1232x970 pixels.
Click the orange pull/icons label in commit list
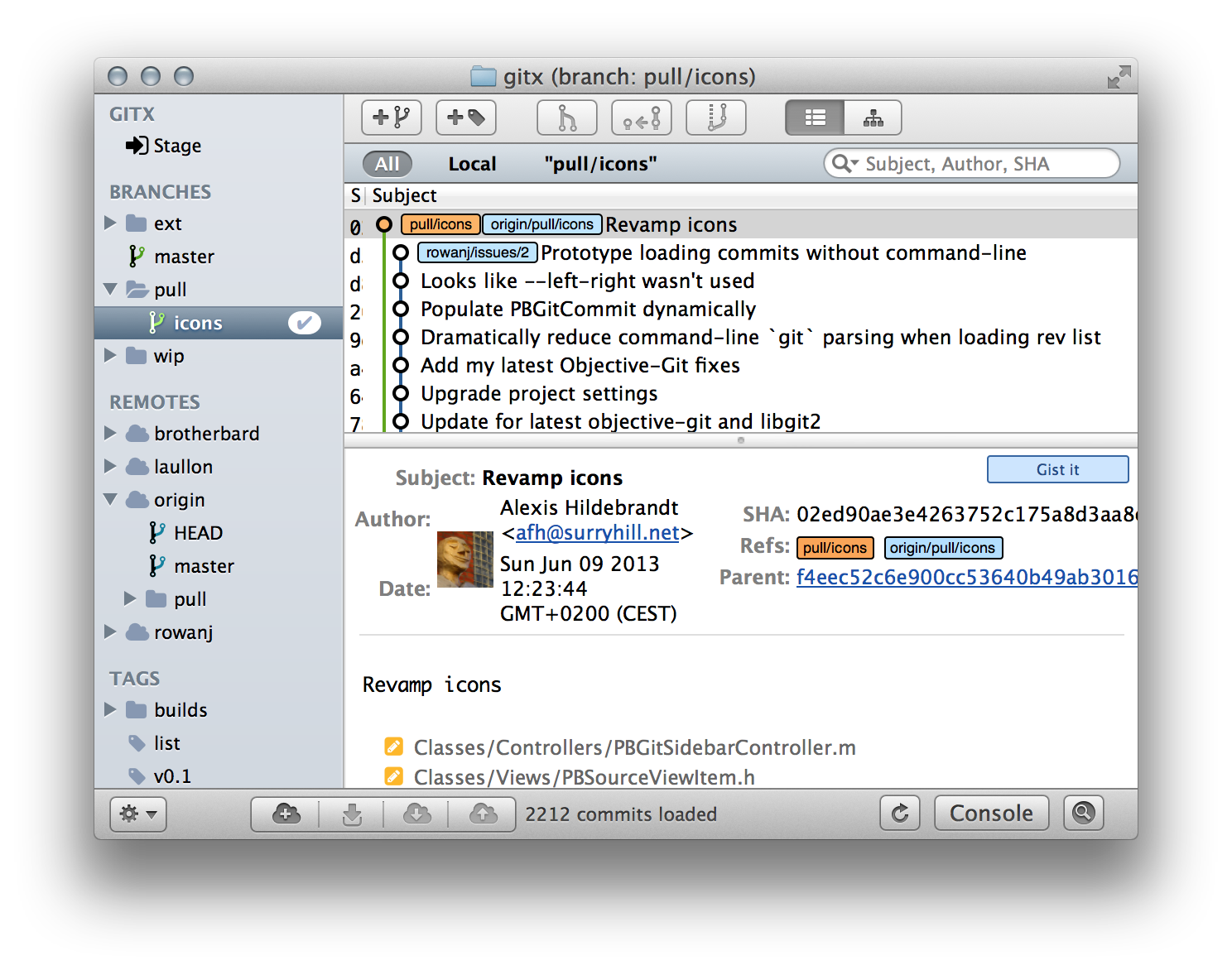point(440,224)
